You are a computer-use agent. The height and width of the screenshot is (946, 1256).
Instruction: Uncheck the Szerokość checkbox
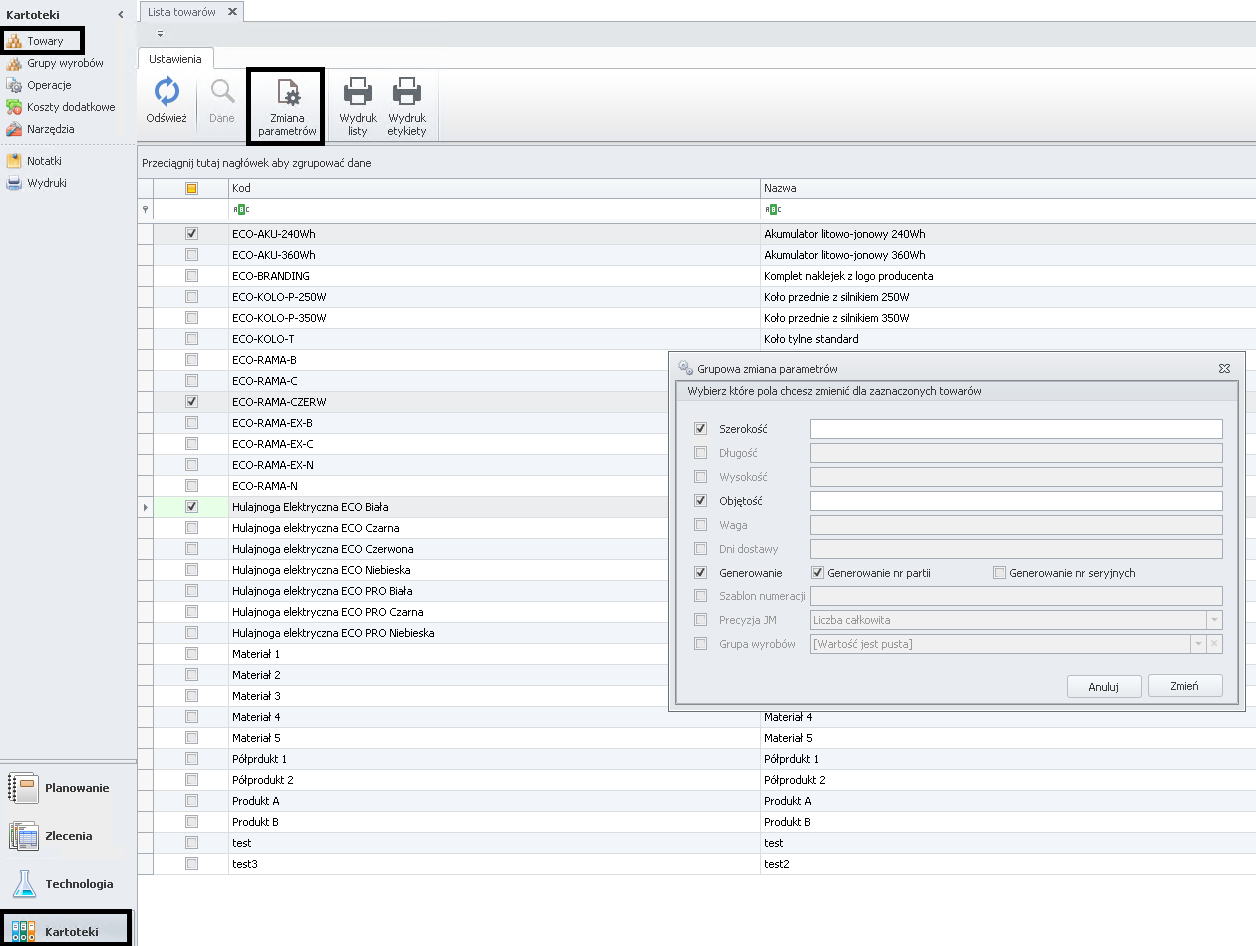tap(700, 429)
